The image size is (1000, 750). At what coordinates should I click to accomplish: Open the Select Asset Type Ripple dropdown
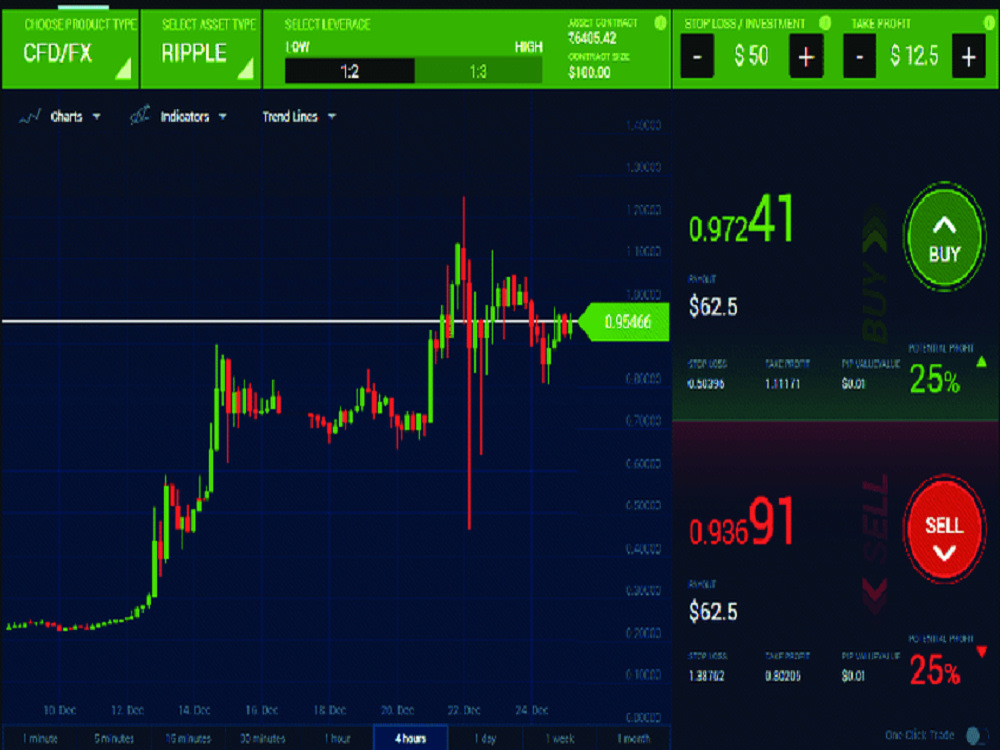click(201, 50)
